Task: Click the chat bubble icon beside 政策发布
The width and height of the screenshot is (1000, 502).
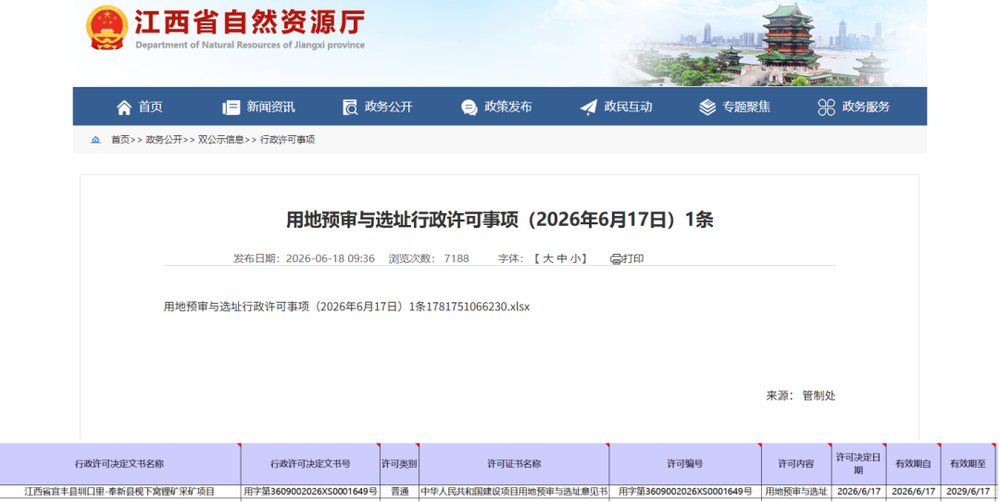Action: (469, 108)
